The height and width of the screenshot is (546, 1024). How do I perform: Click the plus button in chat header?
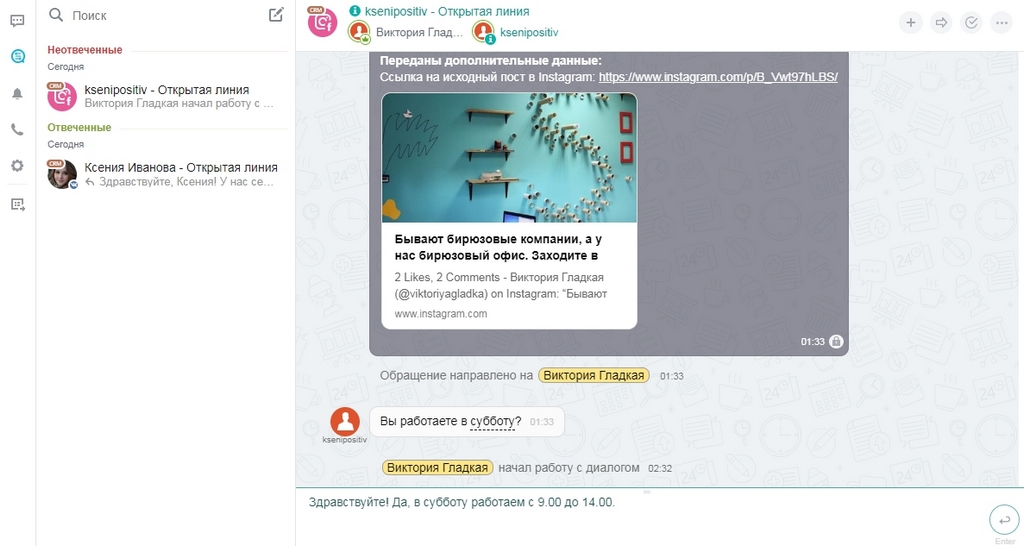click(910, 23)
